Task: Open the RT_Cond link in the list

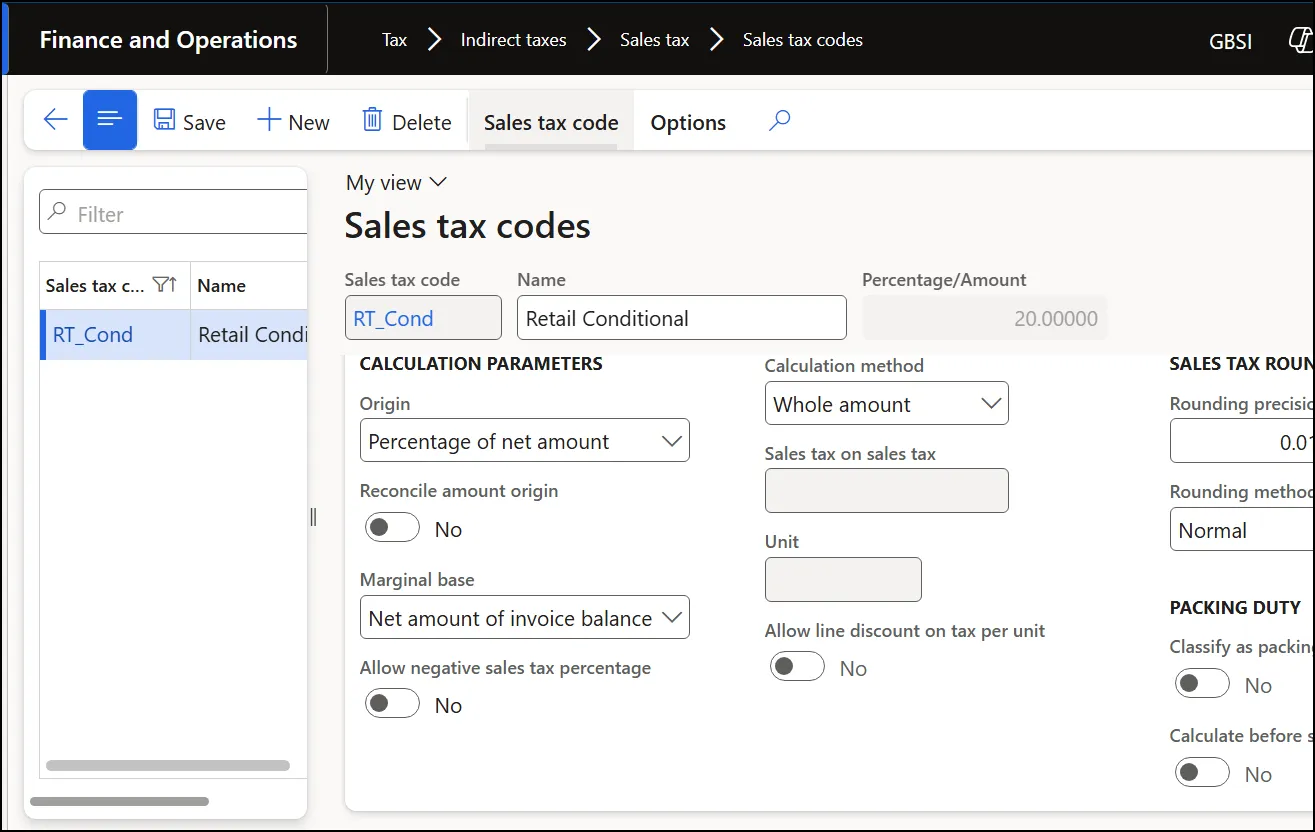Action: (x=93, y=334)
